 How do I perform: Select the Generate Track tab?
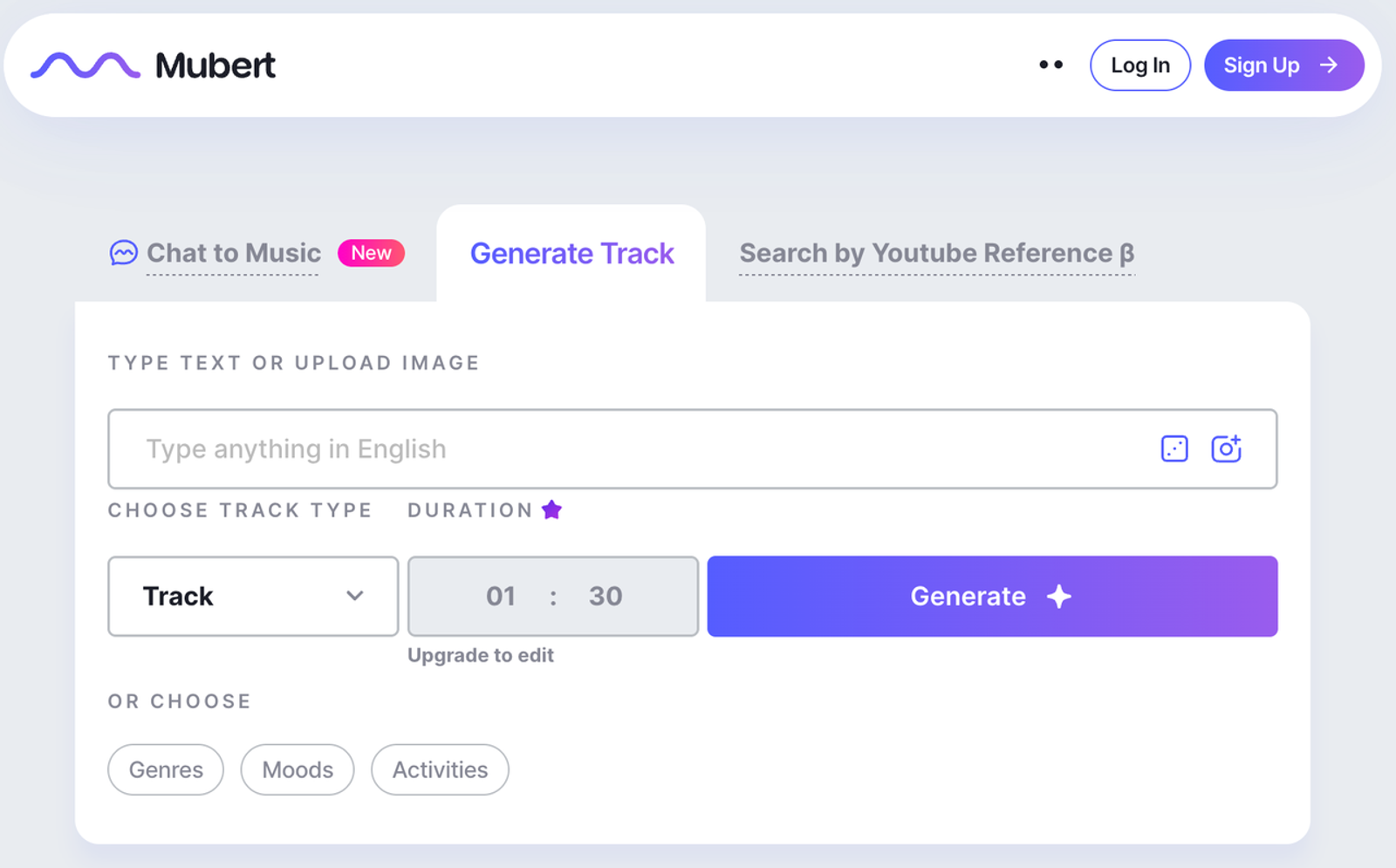pos(571,253)
